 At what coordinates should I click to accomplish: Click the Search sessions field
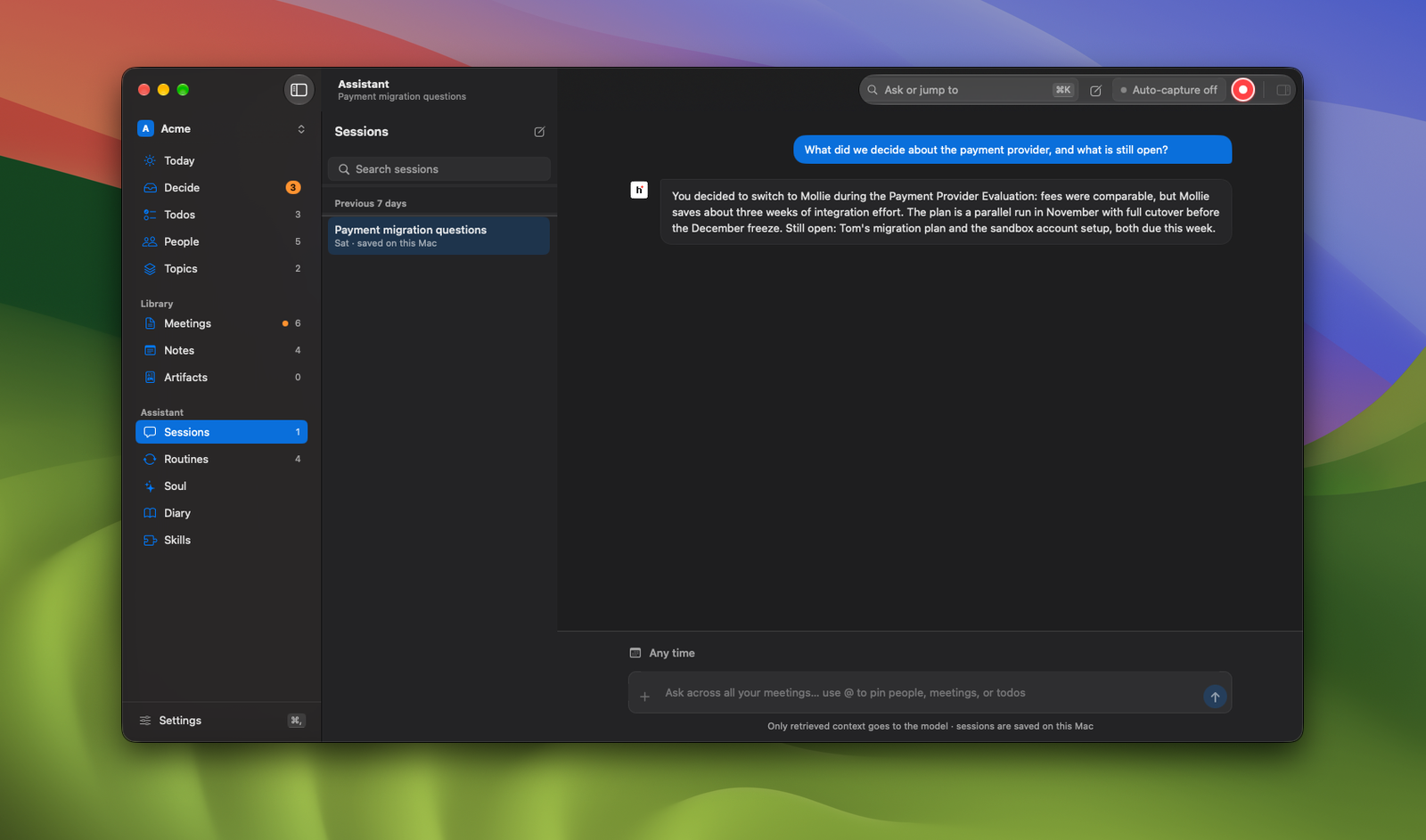click(x=438, y=169)
